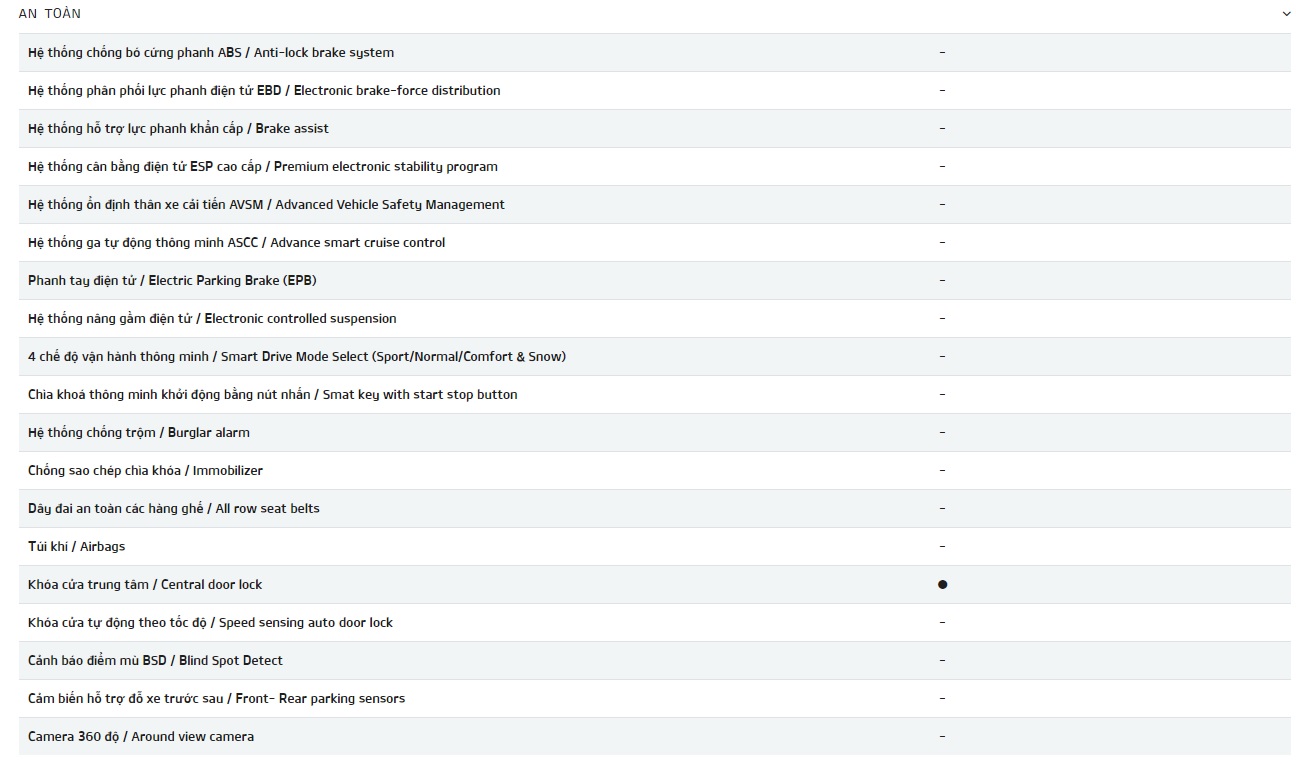The width and height of the screenshot is (1296, 765).
Task: Click Speed sensing auto door lock row
Action: click(654, 622)
